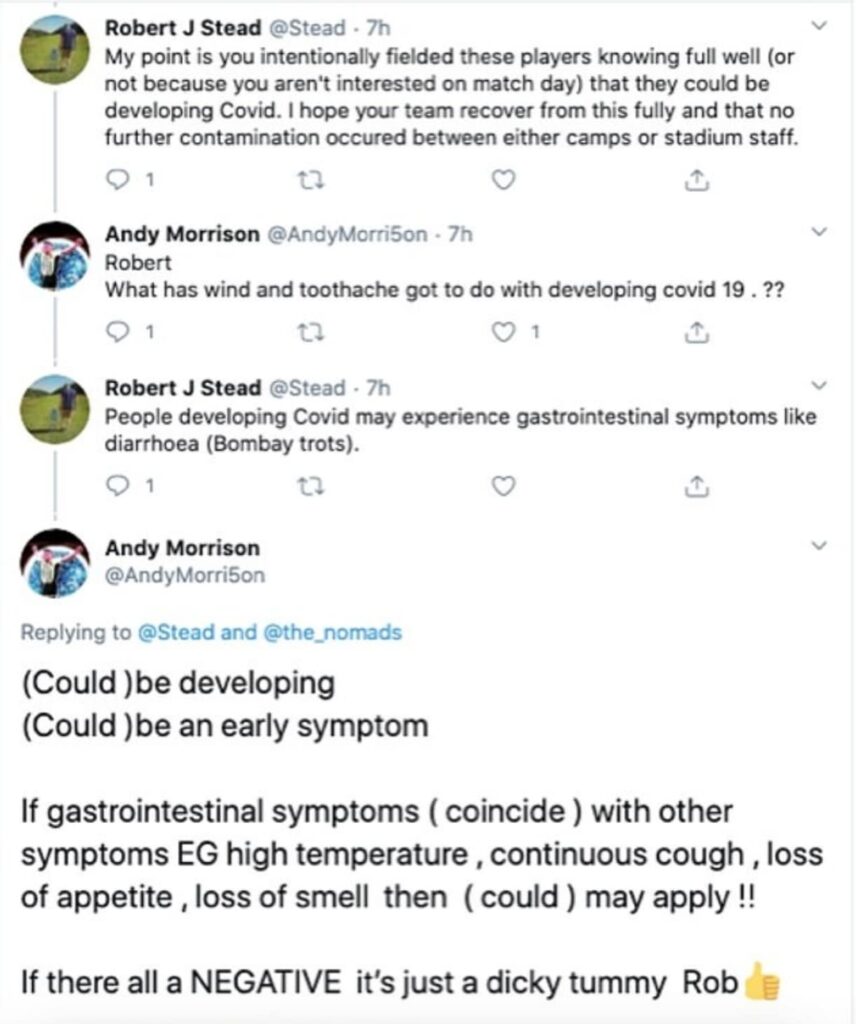Open the chevron menu on Andy's main reply
The image size is (856, 1024).
(x=820, y=546)
